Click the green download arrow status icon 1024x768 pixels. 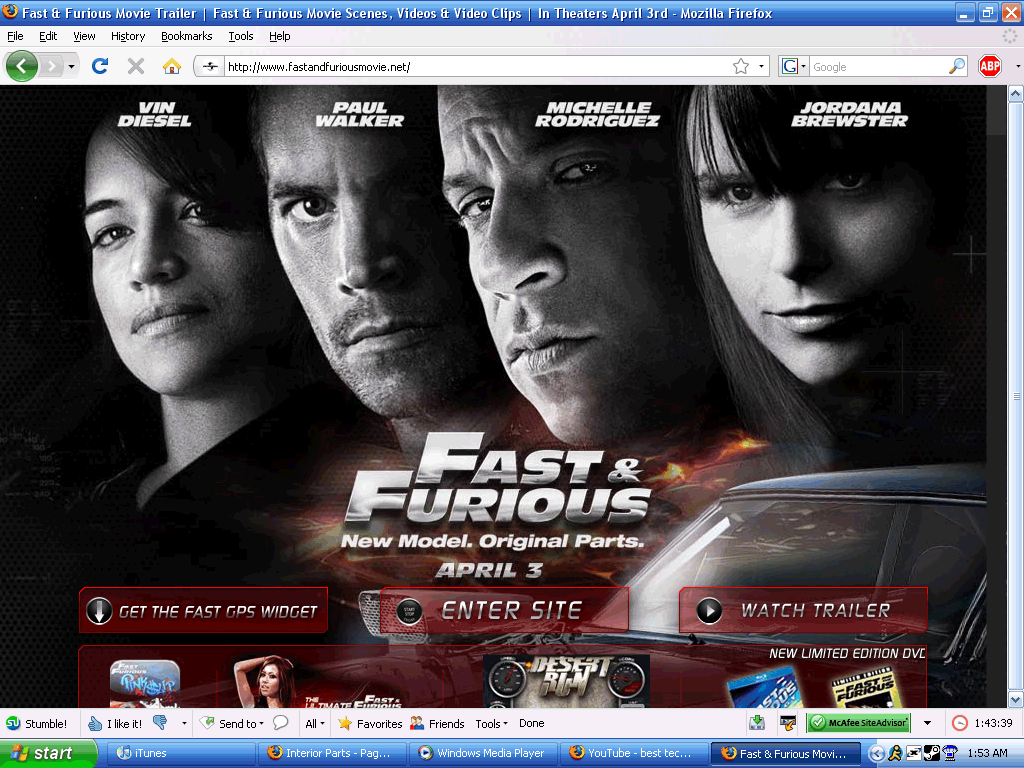click(757, 722)
